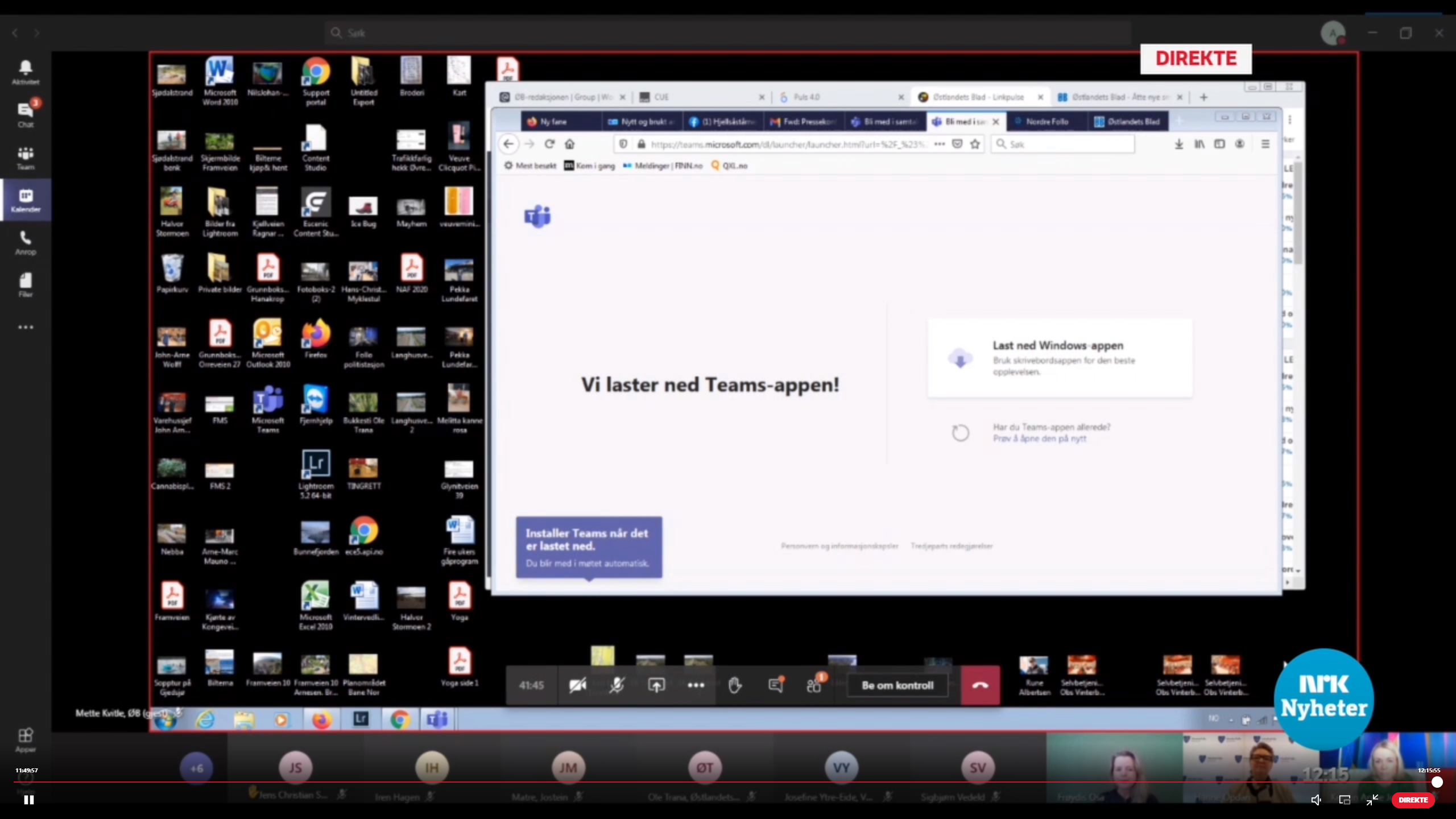
Task: Open Microsoft Teams desktop shortcut
Action: coord(268,409)
